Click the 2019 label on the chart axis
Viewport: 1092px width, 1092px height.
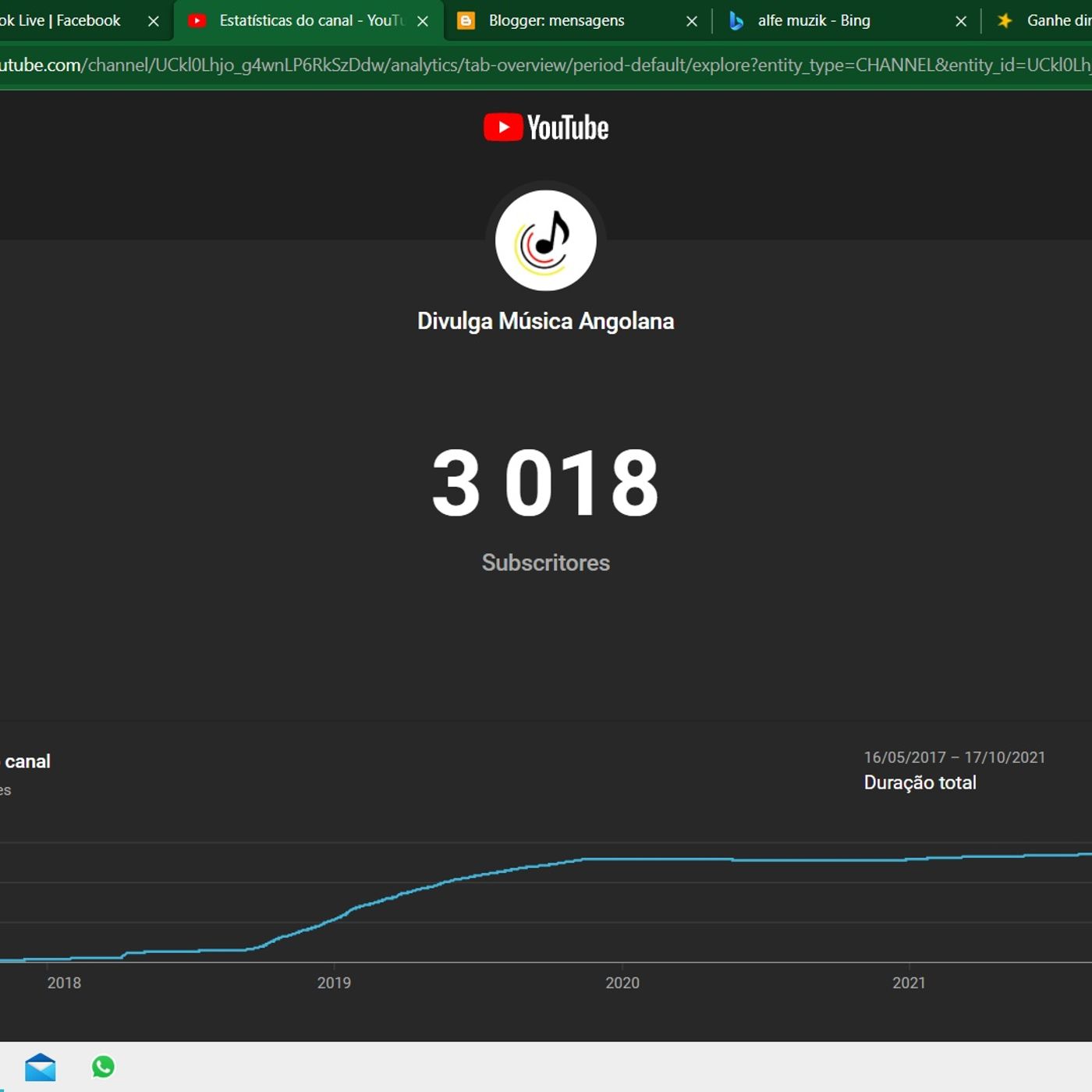[x=334, y=983]
